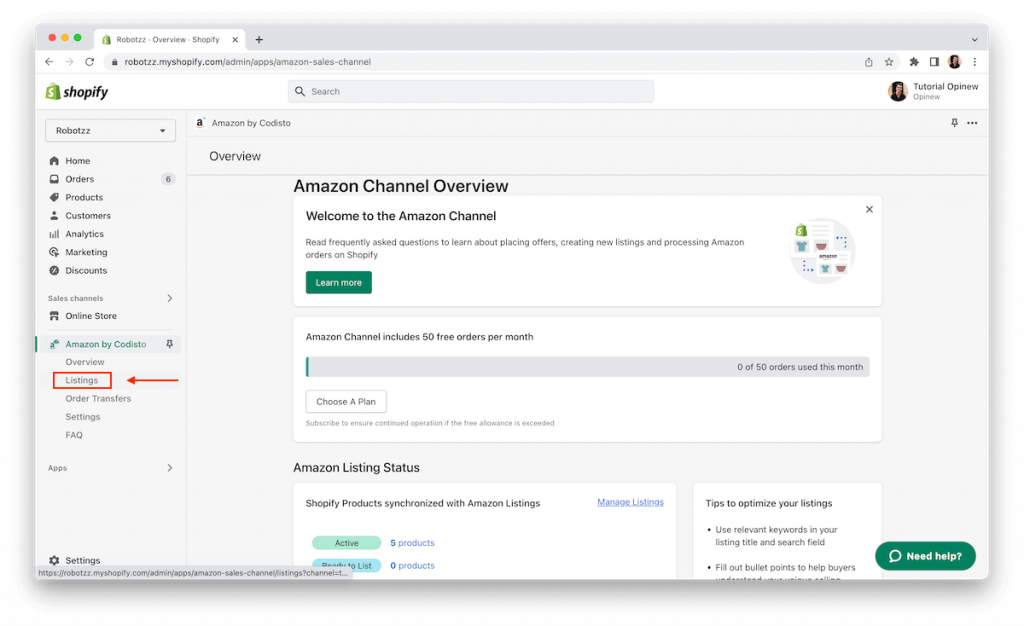Select Amazon by Codisto in sidebar
Image resolution: width=1024 pixels, height=626 pixels.
click(106, 344)
